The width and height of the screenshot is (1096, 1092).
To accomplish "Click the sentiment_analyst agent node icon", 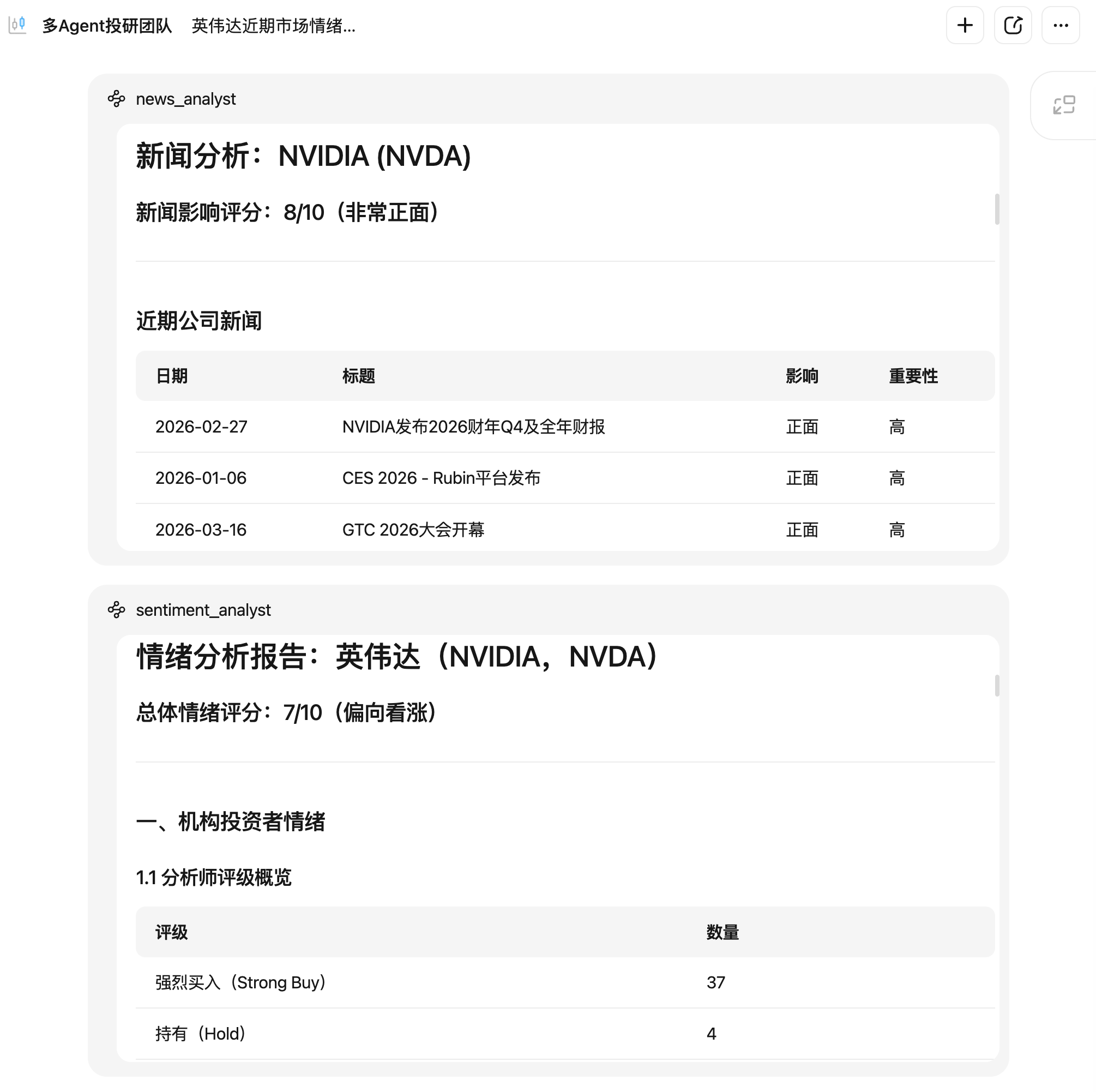I will (116, 610).
